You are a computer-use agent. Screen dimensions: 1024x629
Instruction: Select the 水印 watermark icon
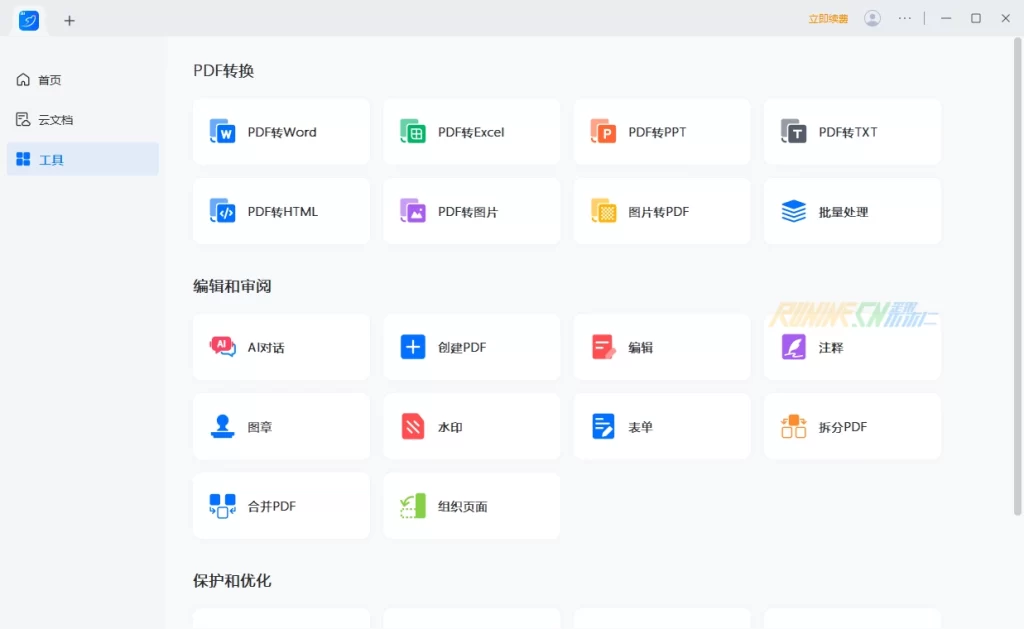(x=413, y=427)
